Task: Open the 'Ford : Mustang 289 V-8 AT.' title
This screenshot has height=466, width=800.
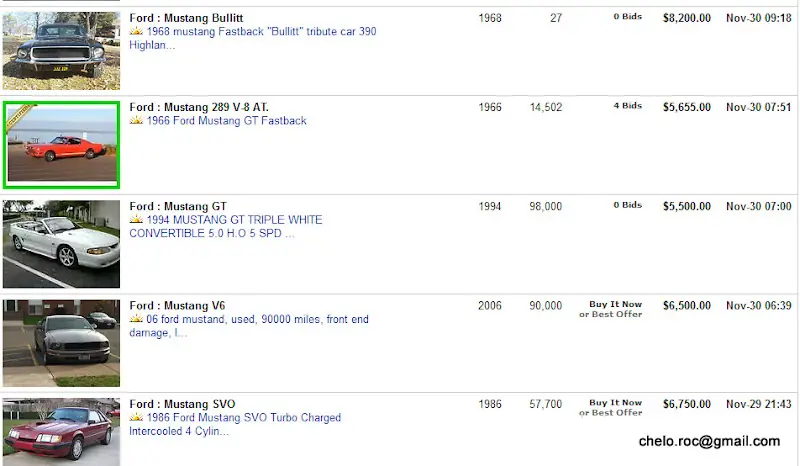Action: coord(199,107)
